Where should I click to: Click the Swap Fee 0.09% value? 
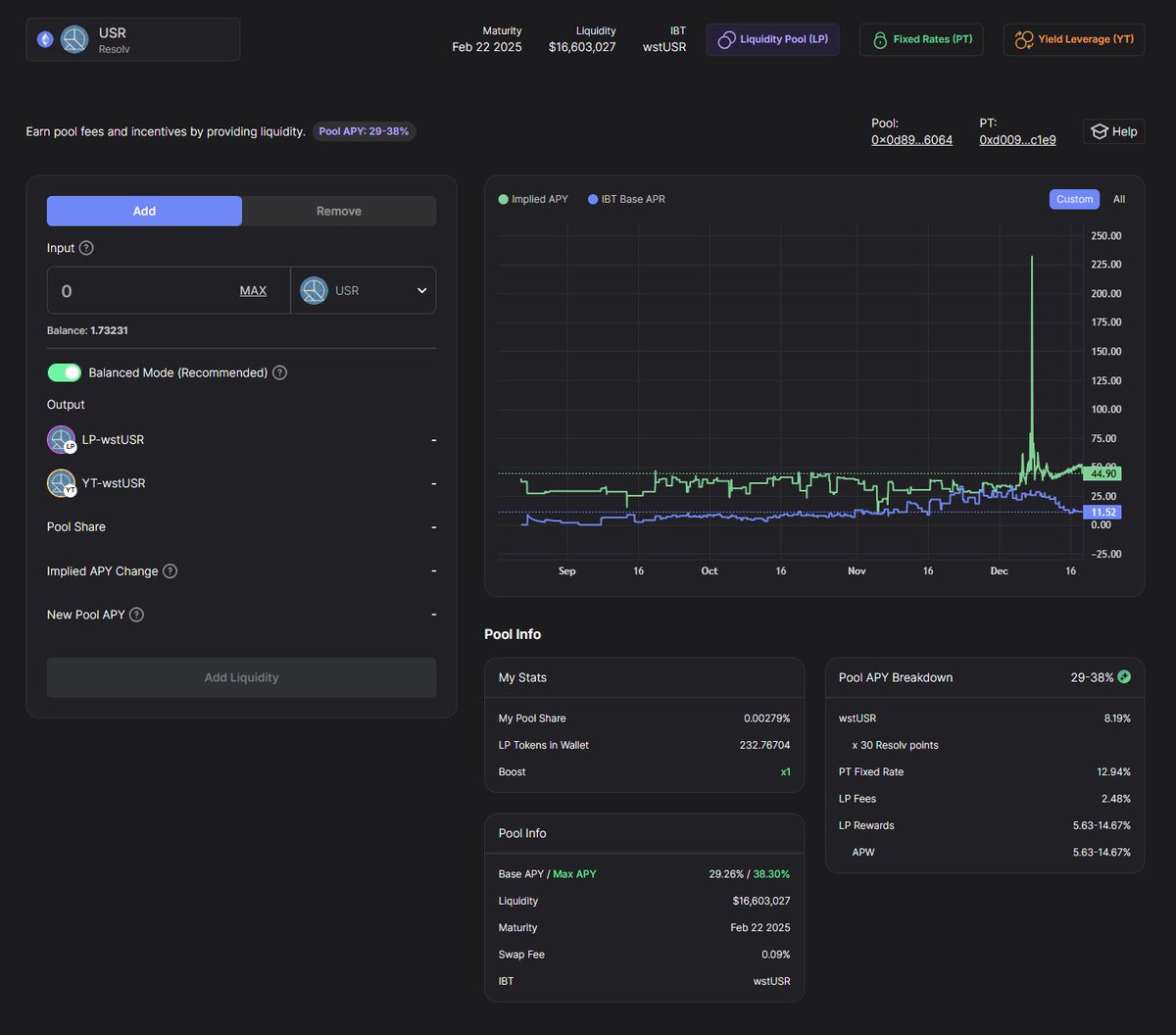point(775,955)
